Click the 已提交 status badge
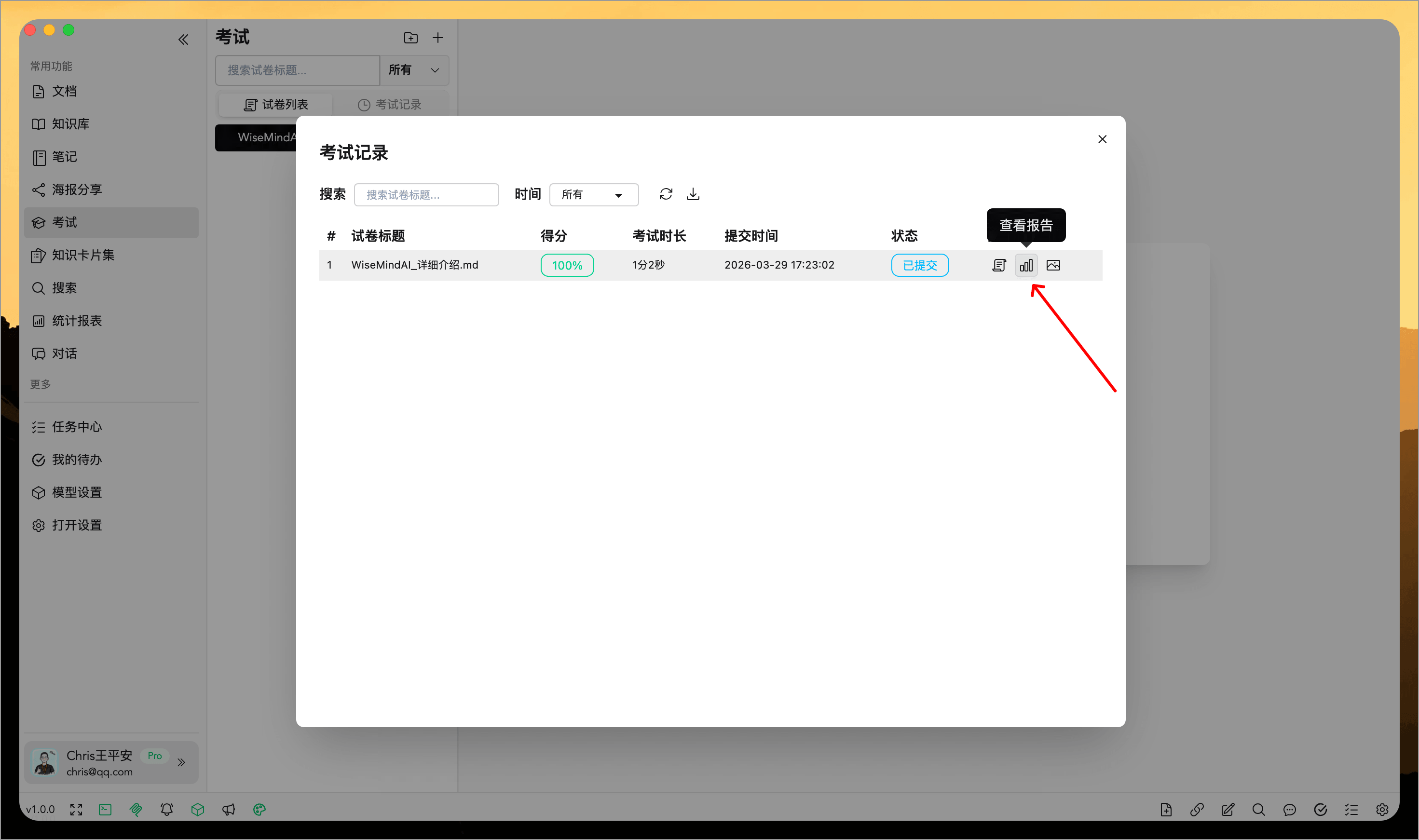 919,265
